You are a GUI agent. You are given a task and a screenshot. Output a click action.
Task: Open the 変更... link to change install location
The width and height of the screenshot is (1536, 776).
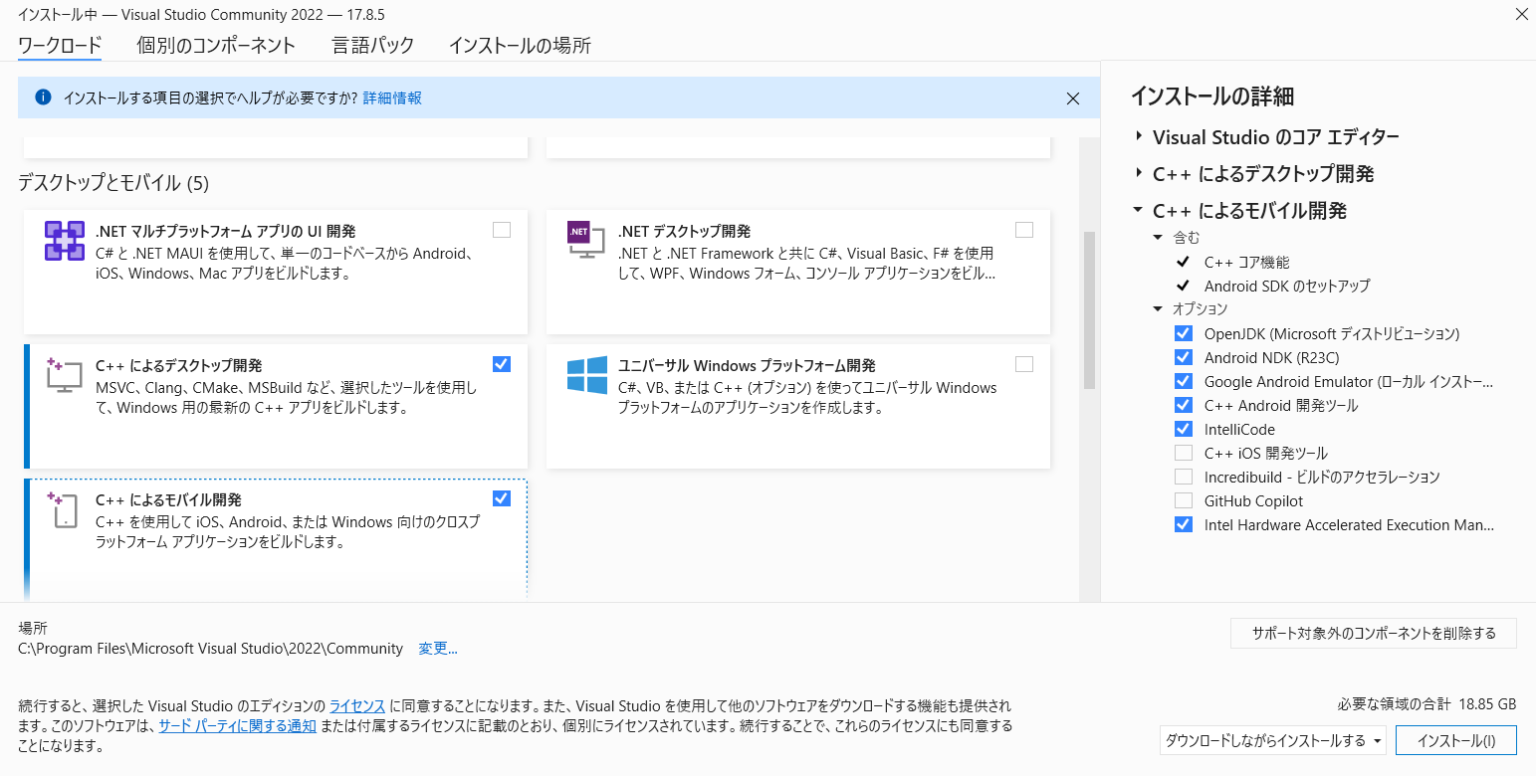coord(438,648)
